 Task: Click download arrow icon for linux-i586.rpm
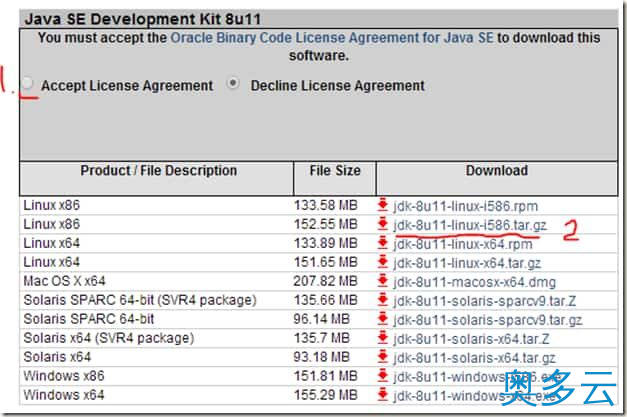pyautogui.click(x=383, y=205)
